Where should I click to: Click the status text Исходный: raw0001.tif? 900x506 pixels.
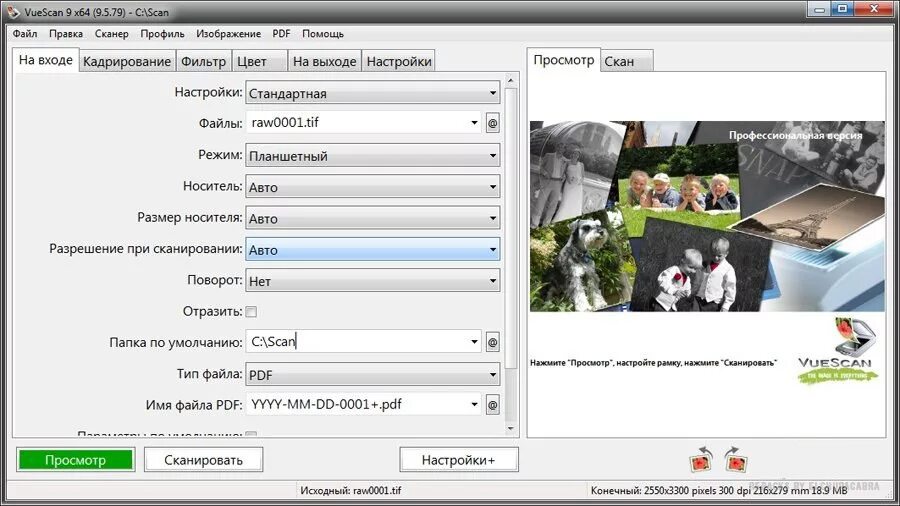pyautogui.click(x=351, y=491)
